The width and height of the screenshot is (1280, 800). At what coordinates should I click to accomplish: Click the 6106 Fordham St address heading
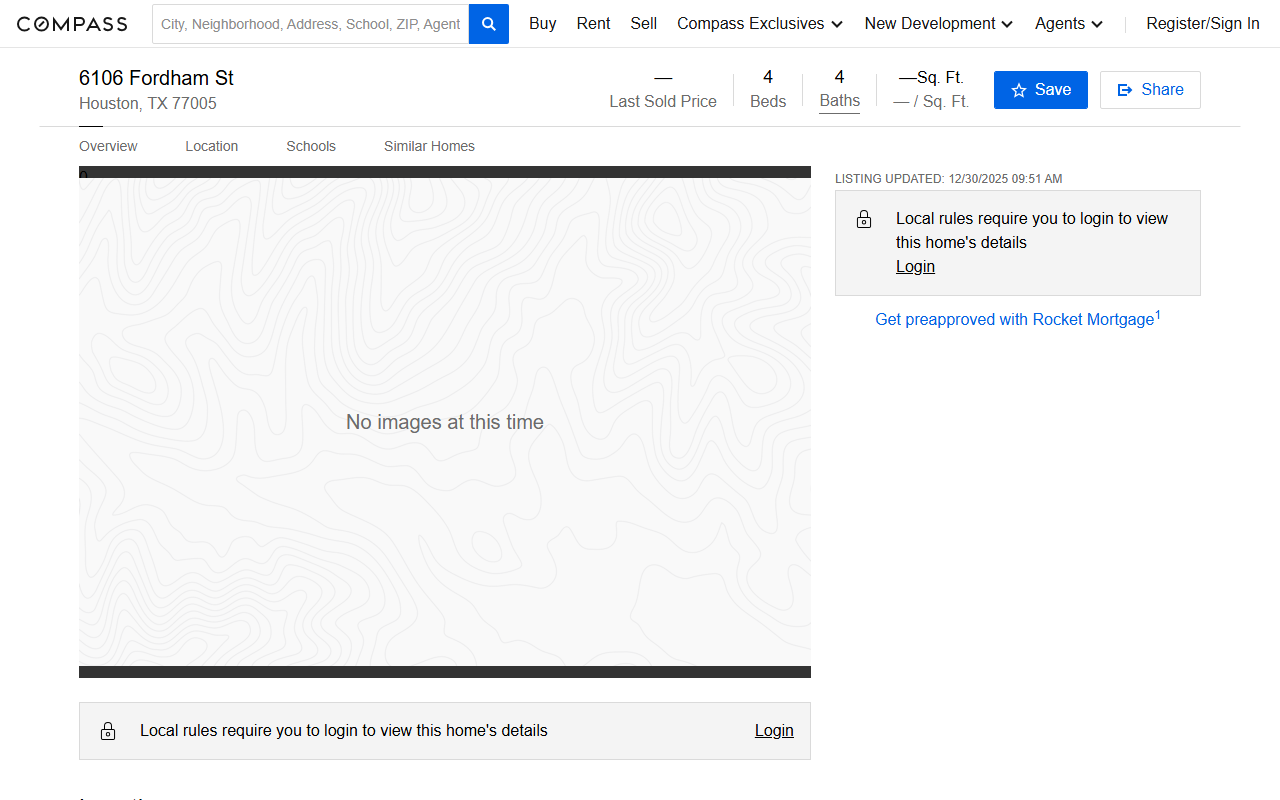[x=156, y=78]
